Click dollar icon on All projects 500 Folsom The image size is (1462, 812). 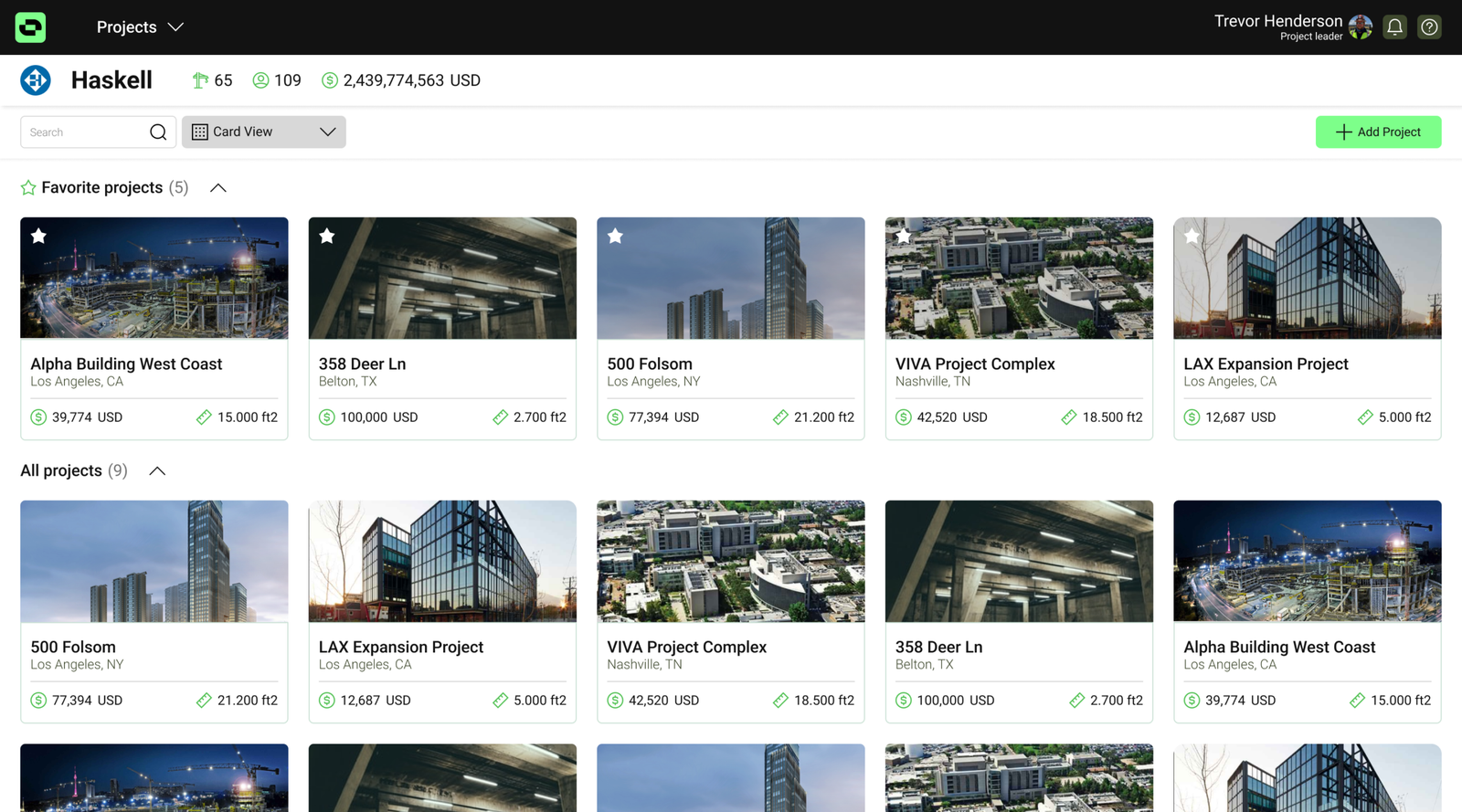pos(38,701)
